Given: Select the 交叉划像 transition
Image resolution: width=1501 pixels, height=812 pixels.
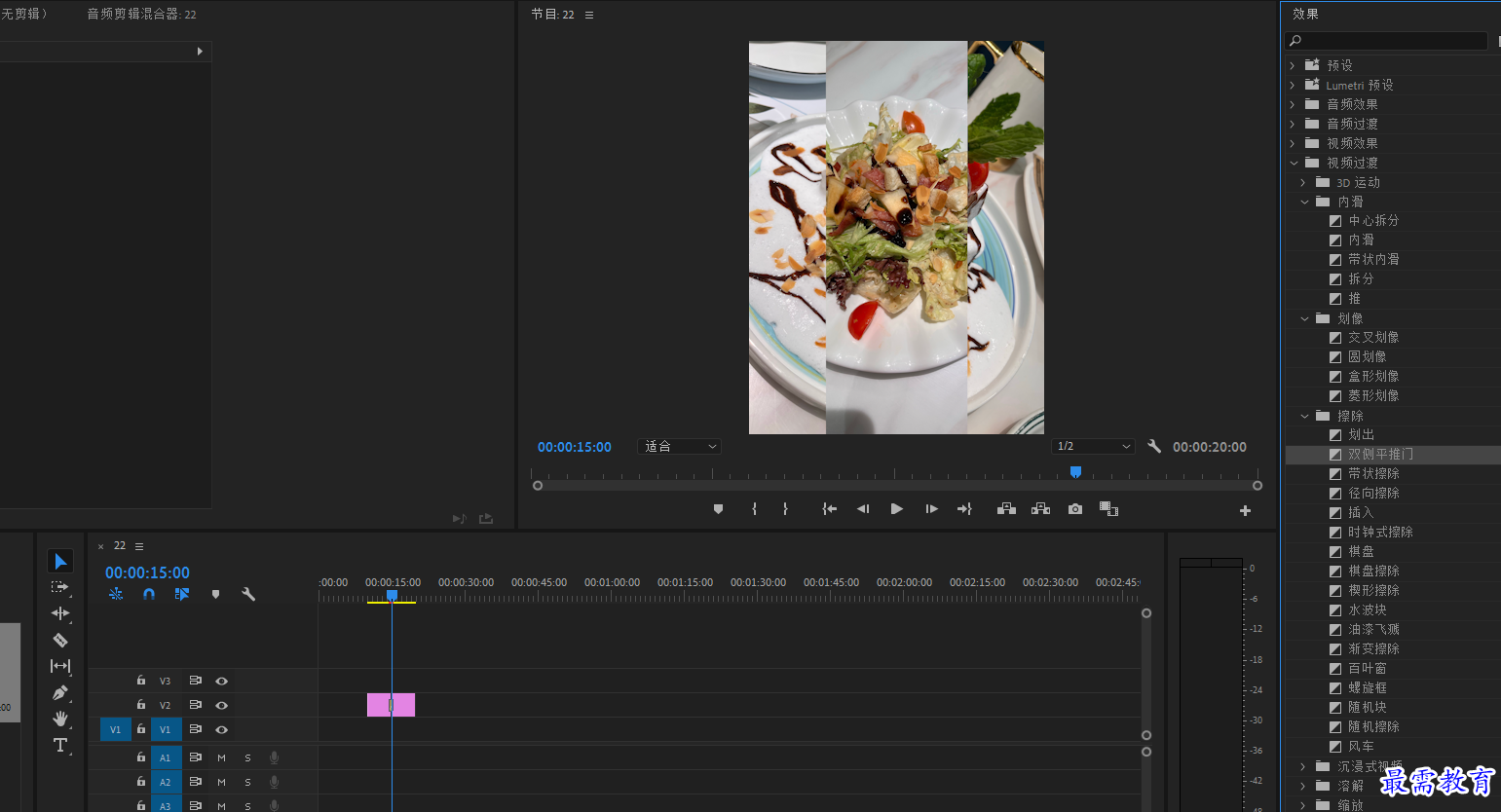Looking at the screenshot, I should coord(1373,338).
